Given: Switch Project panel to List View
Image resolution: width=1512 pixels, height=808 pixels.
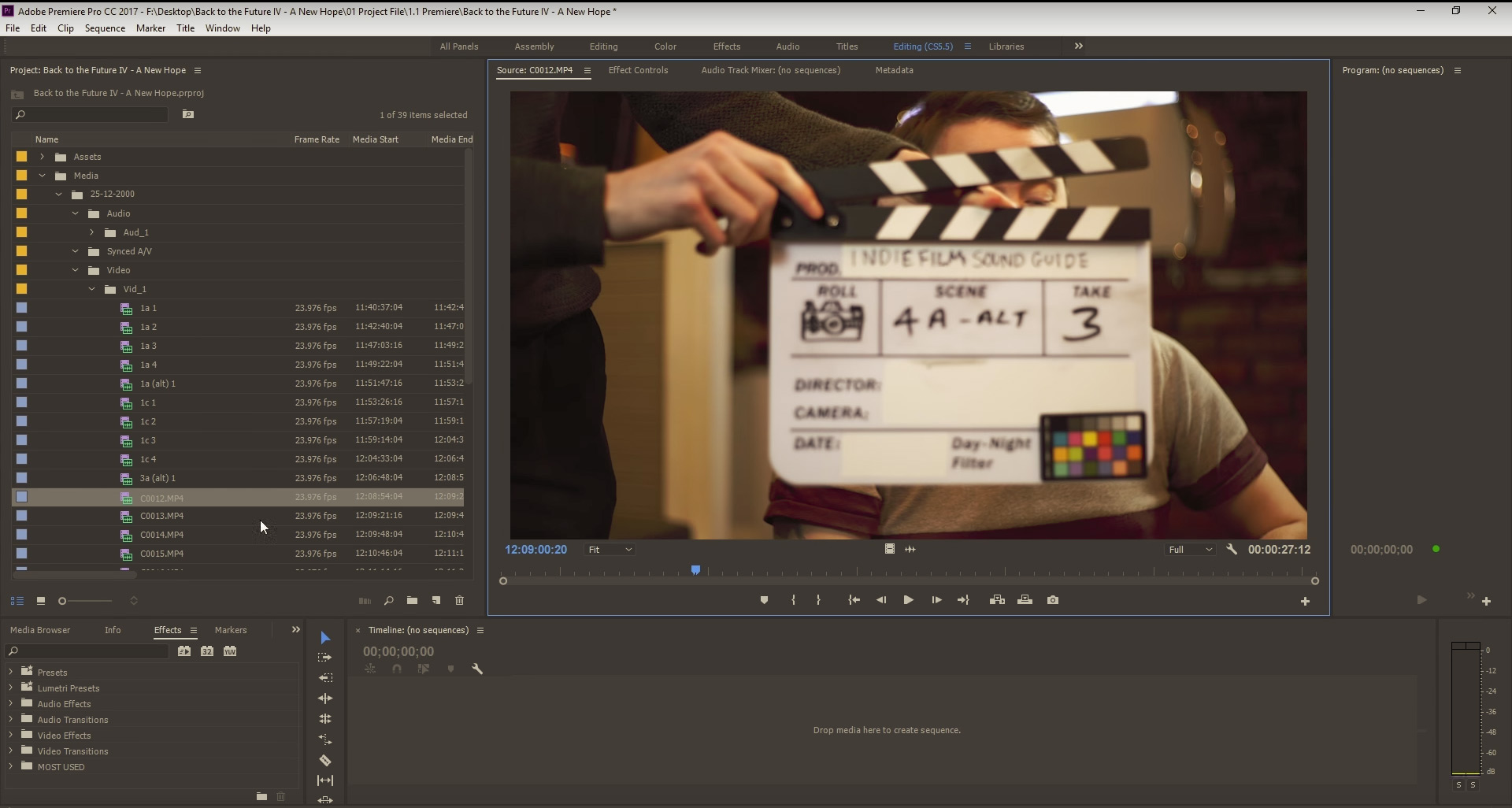Looking at the screenshot, I should pyautogui.click(x=17, y=601).
